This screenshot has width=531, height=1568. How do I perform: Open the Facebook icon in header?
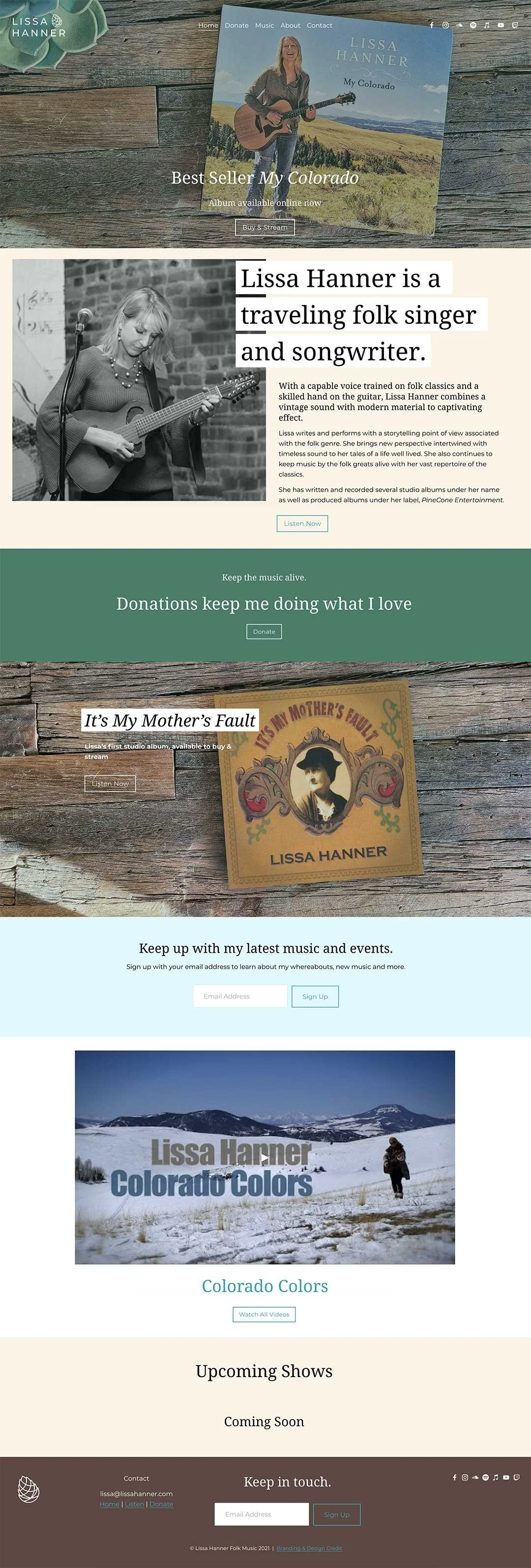(x=431, y=26)
